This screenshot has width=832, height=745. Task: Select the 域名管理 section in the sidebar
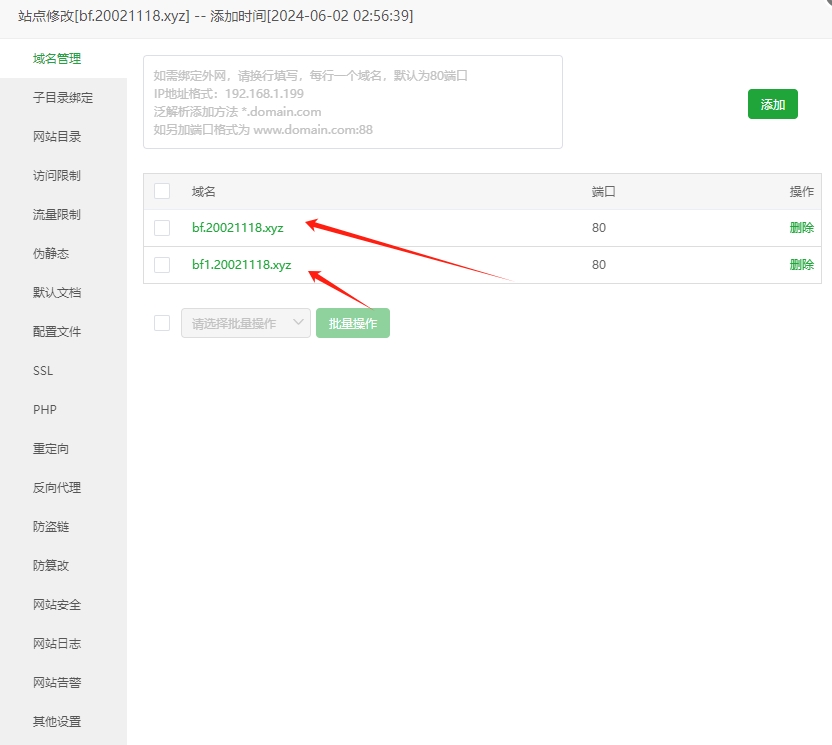click(x=57, y=58)
